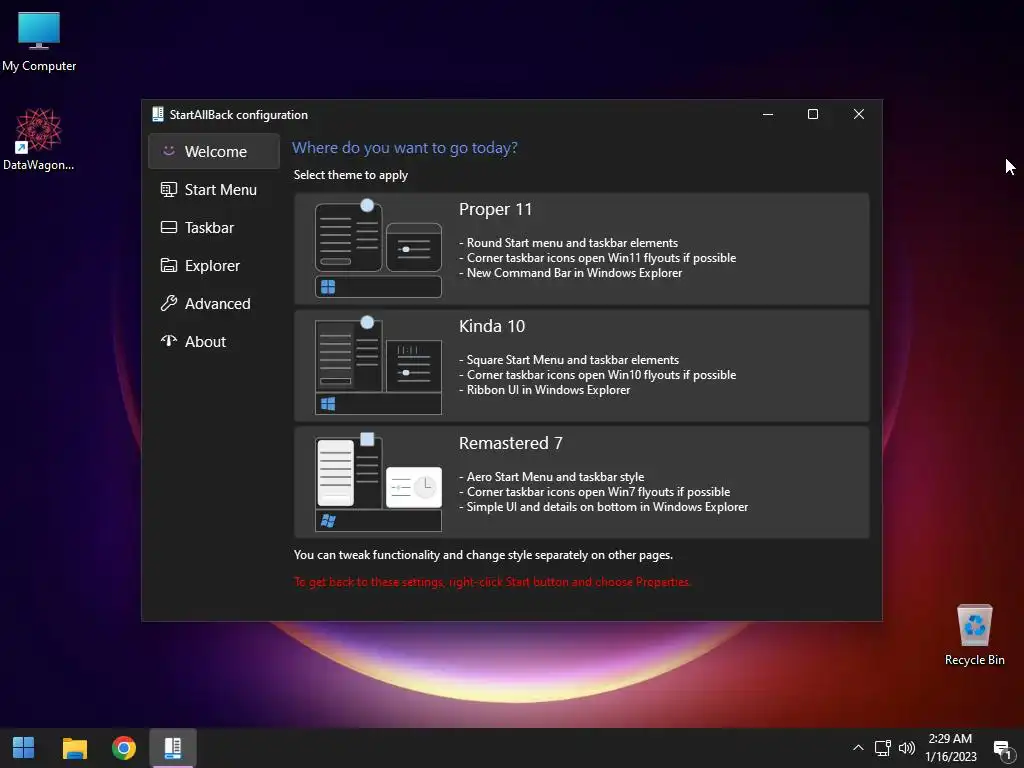Go to Explorer settings page
This screenshot has height=768, width=1024.
214,265
